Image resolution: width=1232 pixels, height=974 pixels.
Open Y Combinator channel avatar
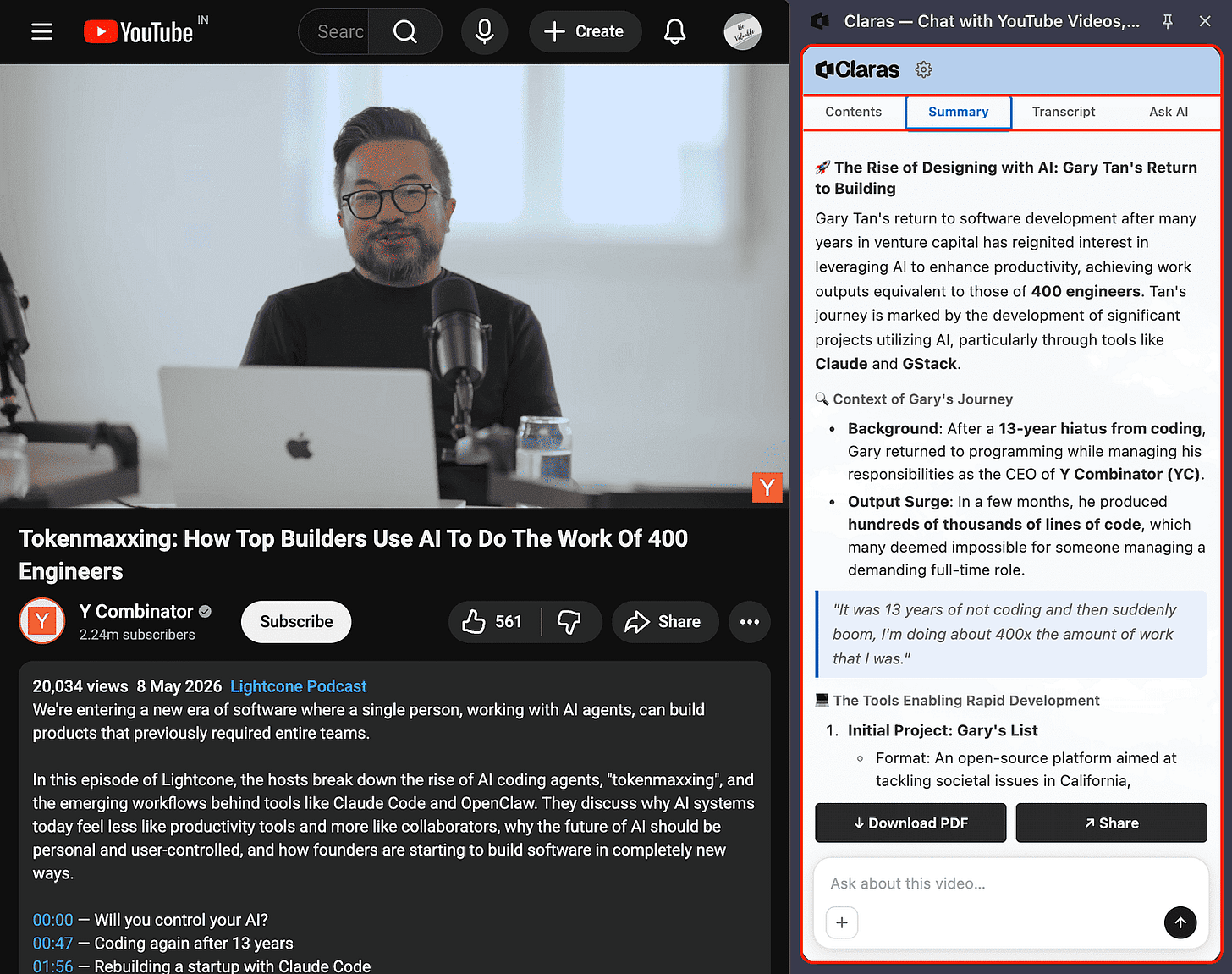click(42, 621)
